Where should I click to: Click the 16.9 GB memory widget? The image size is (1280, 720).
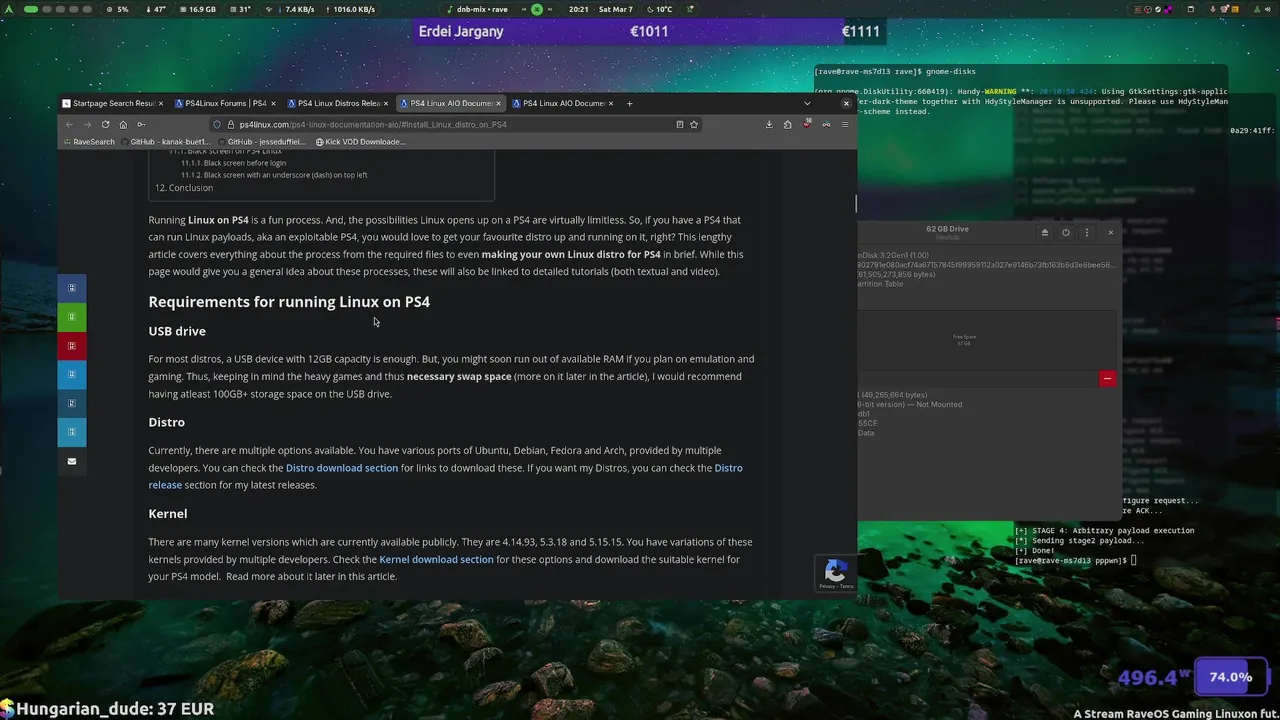coord(197,9)
